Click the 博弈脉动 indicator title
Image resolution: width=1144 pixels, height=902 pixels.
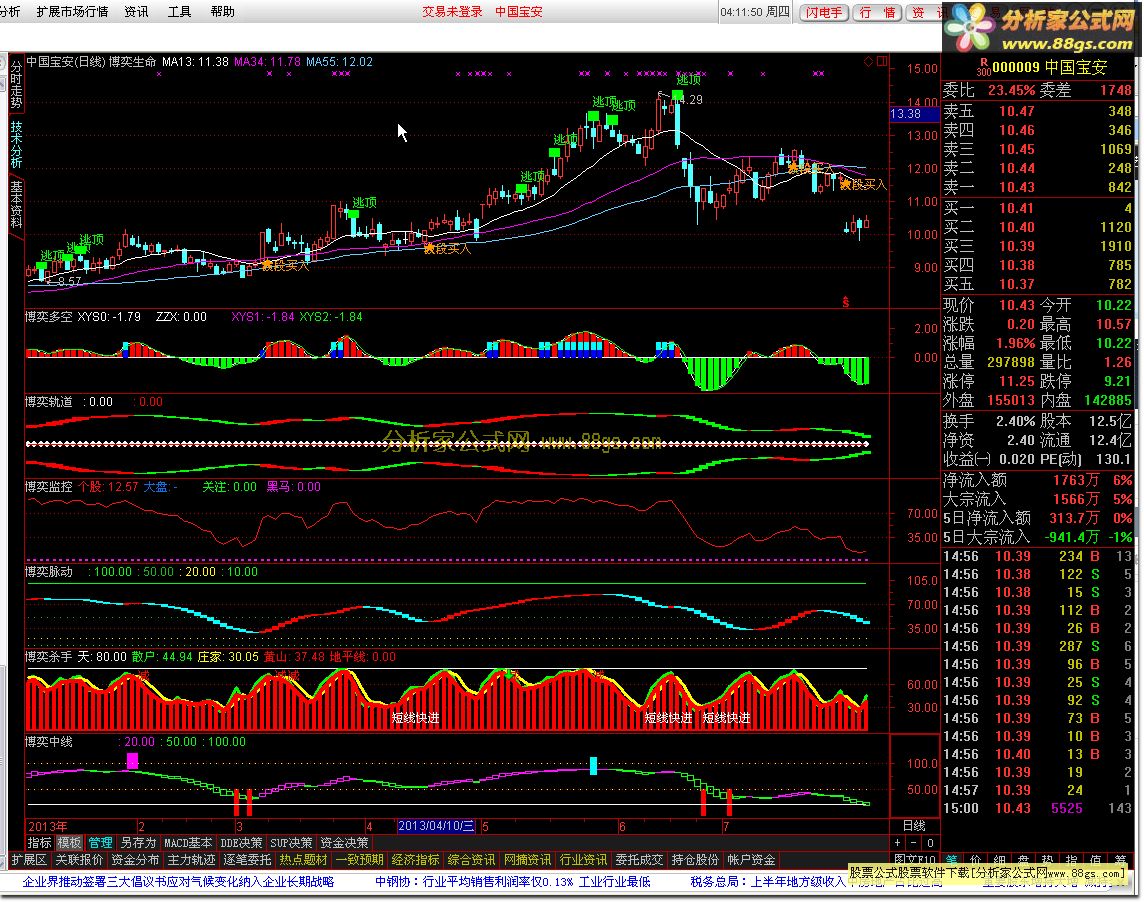pyautogui.click(x=48, y=571)
